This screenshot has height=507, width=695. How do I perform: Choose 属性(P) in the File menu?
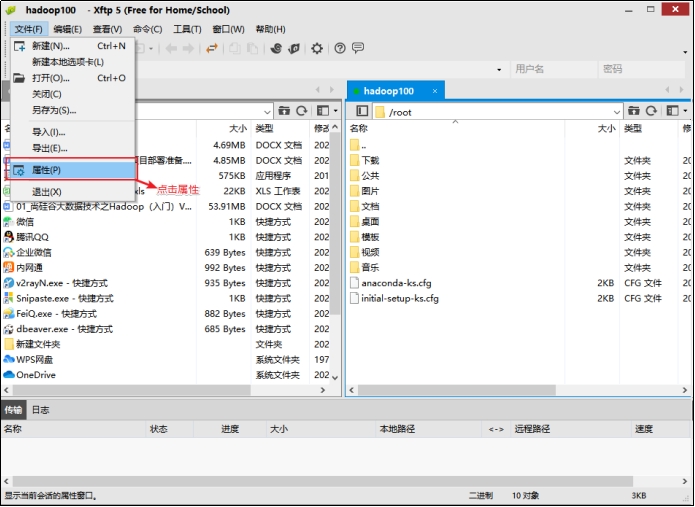pyautogui.click(x=72, y=170)
